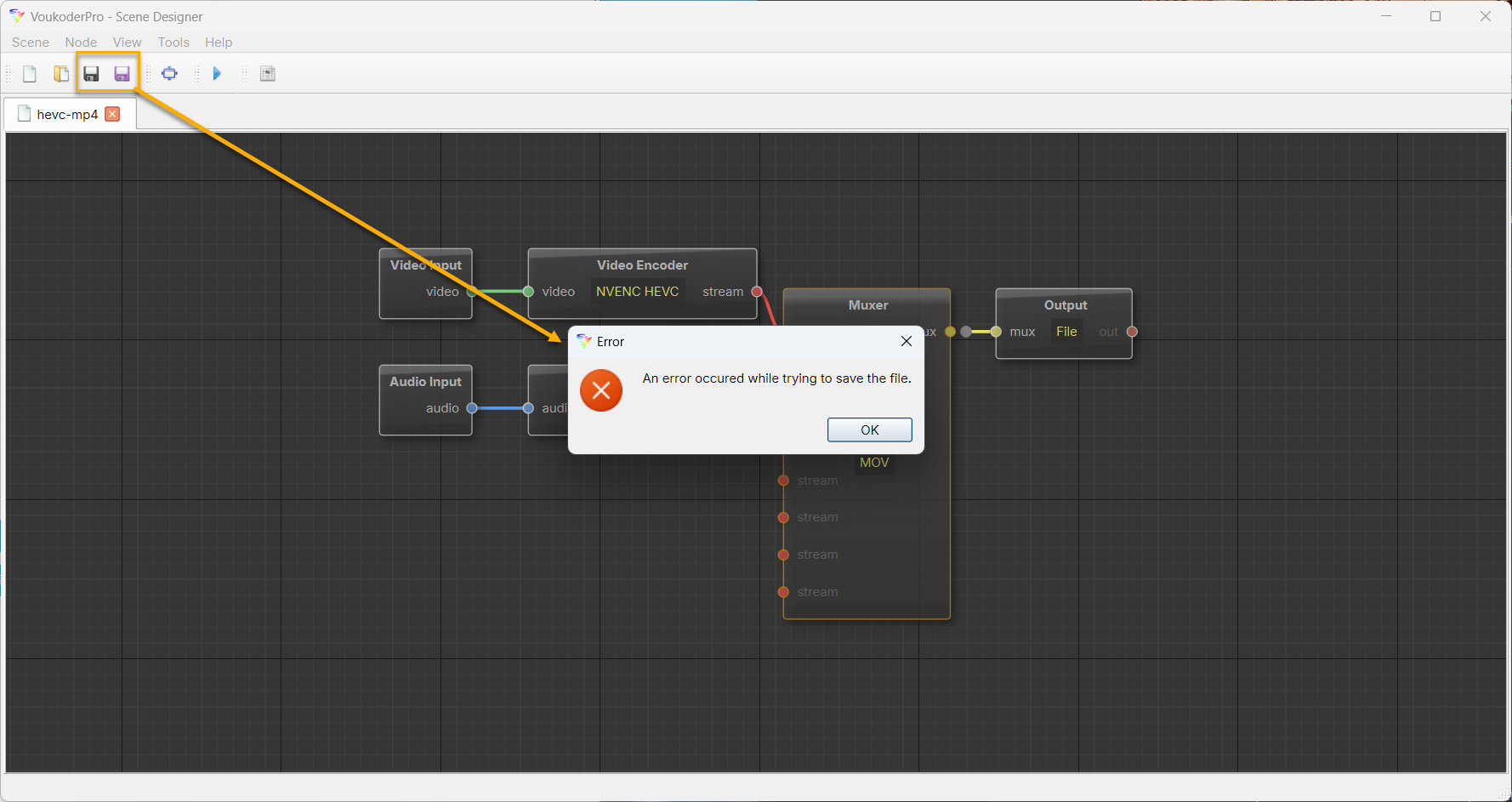Click the NVENC HEVC encoder selector
Viewport: 1512px width, 802px height.
click(x=637, y=292)
